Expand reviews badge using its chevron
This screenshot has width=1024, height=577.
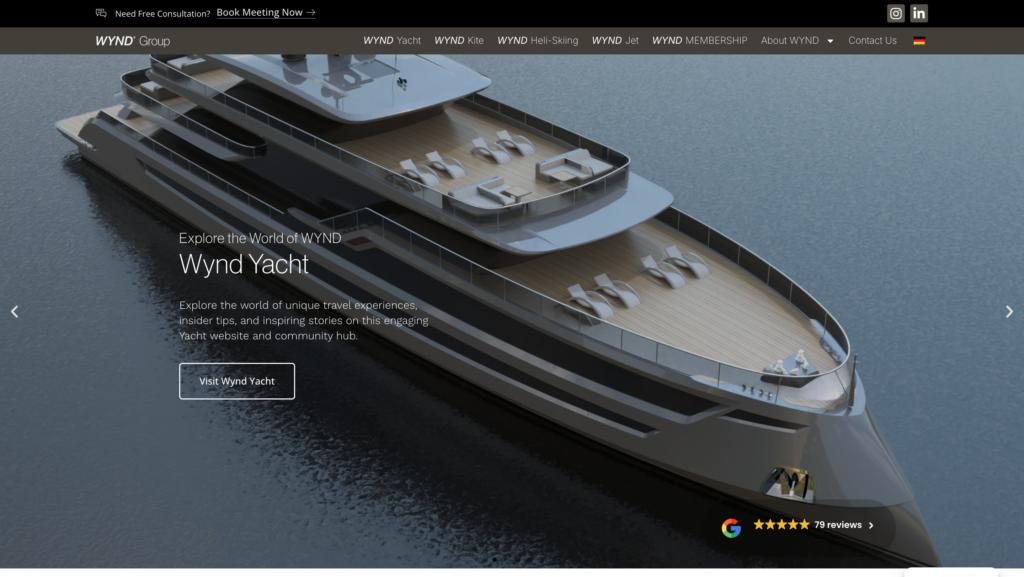[x=871, y=525]
